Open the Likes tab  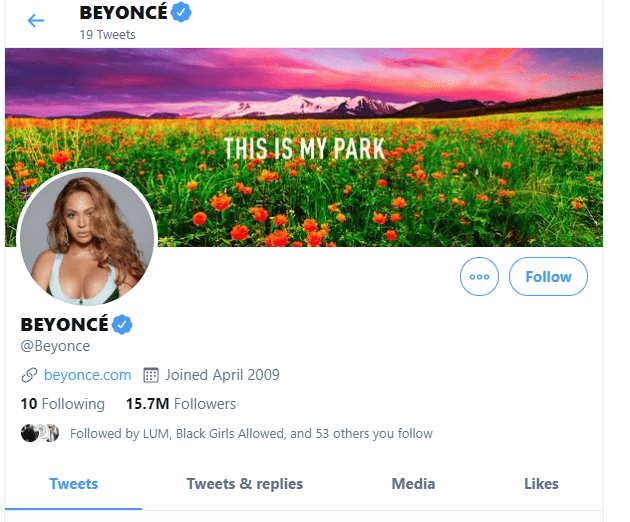click(x=541, y=484)
